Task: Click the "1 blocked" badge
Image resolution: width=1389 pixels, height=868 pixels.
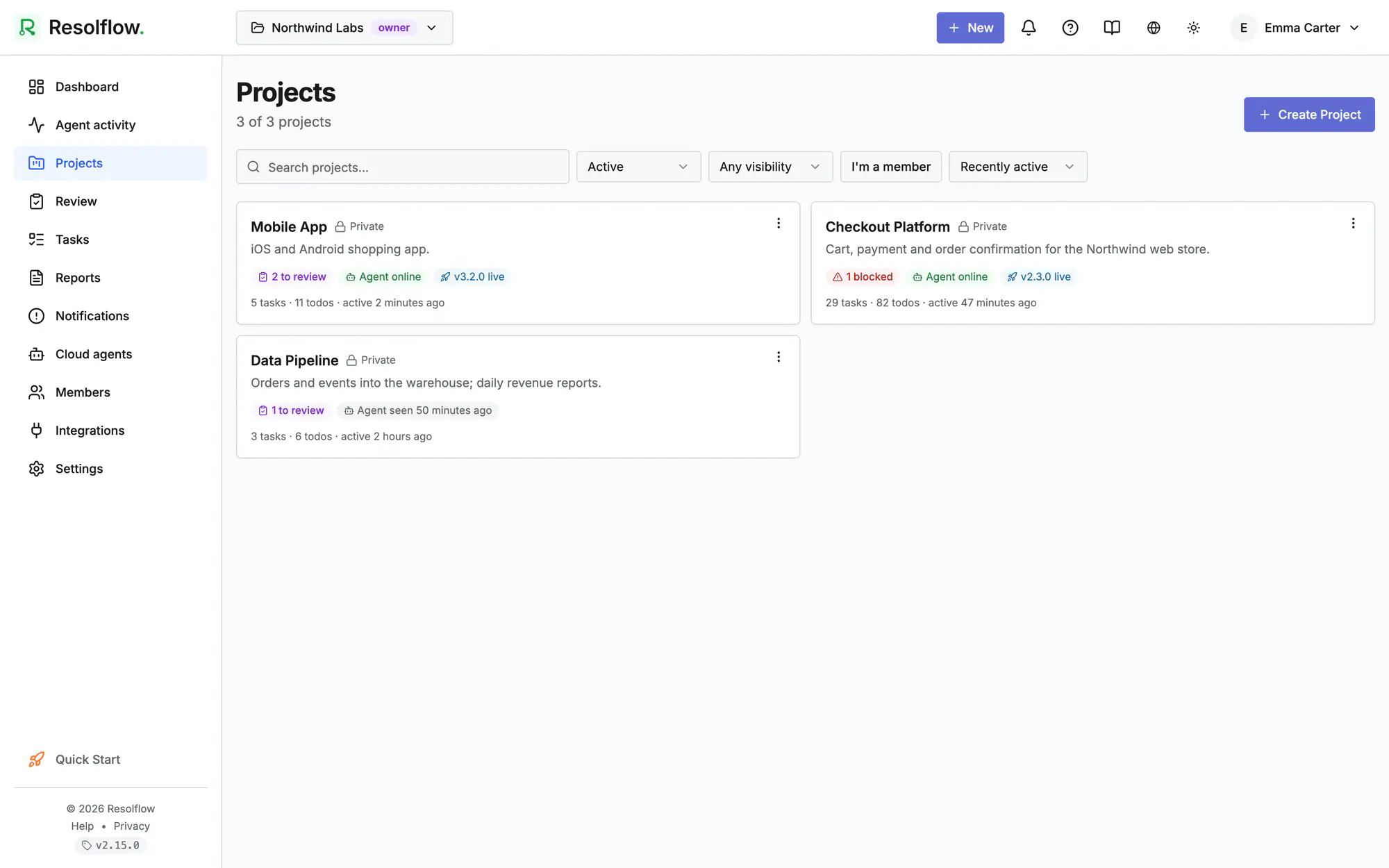Action: tap(863, 276)
